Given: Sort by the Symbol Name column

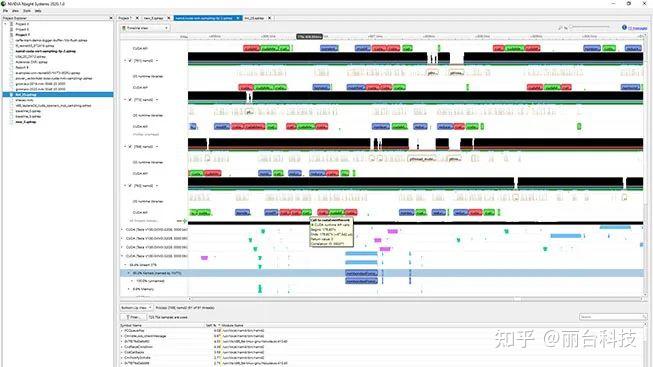Looking at the screenshot, I should click(x=131, y=325).
